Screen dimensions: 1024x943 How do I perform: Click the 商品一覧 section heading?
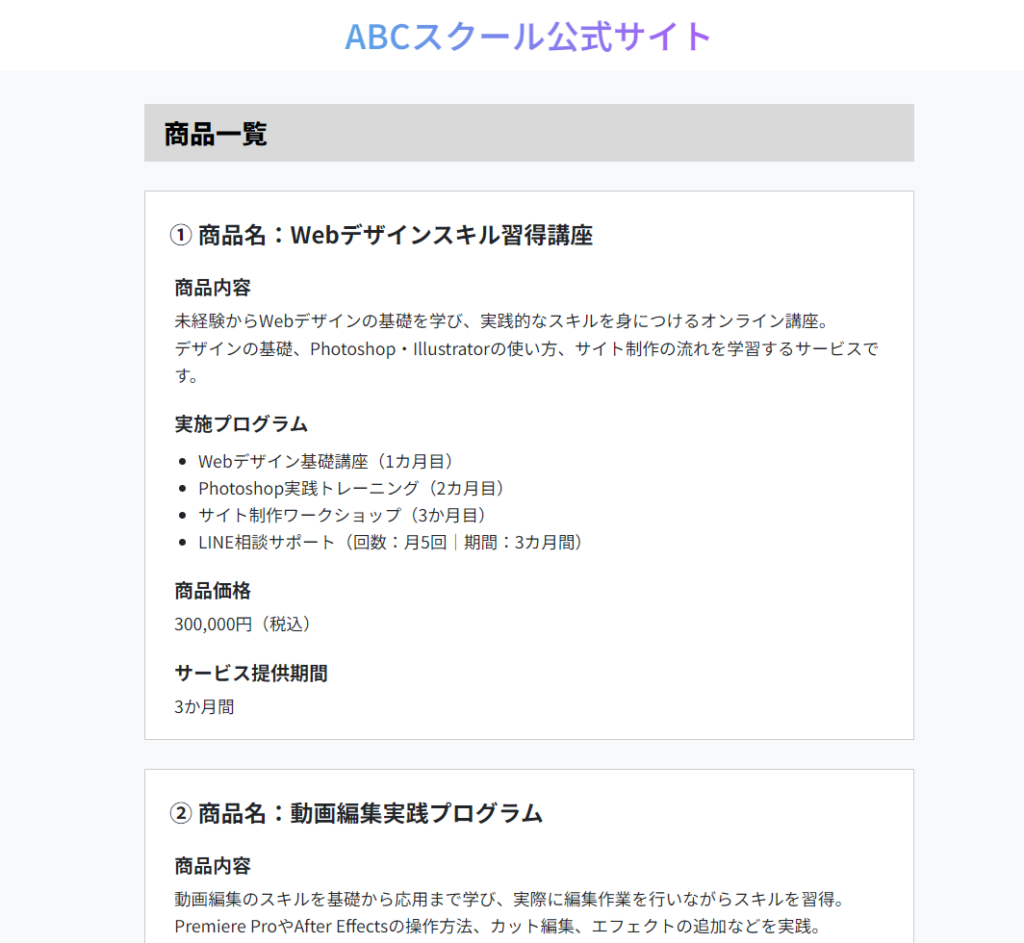coord(216,134)
